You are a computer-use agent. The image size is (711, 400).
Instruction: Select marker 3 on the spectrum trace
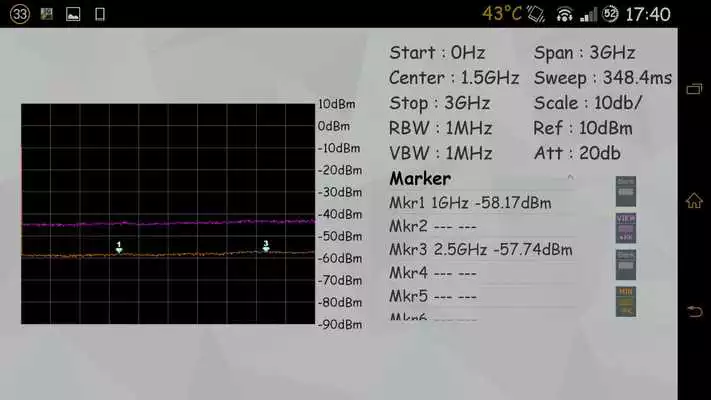click(x=266, y=246)
